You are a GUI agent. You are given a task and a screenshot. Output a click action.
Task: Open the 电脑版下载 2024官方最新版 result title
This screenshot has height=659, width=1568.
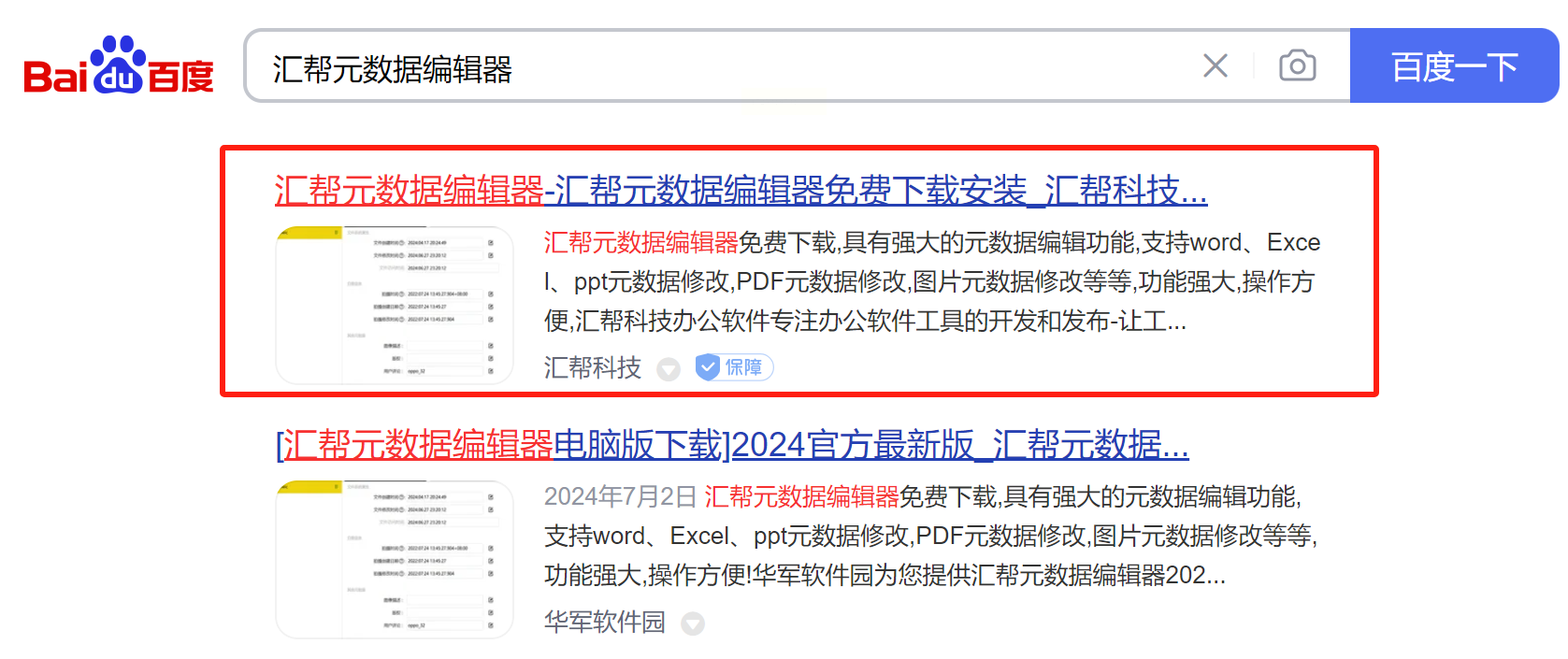pyautogui.click(x=732, y=445)
